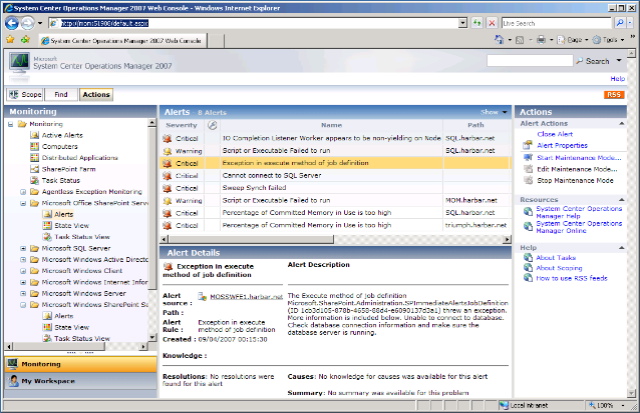Screen dimensions: 640x413
Task: Click the orange RSS button
Action: point(613,94)
